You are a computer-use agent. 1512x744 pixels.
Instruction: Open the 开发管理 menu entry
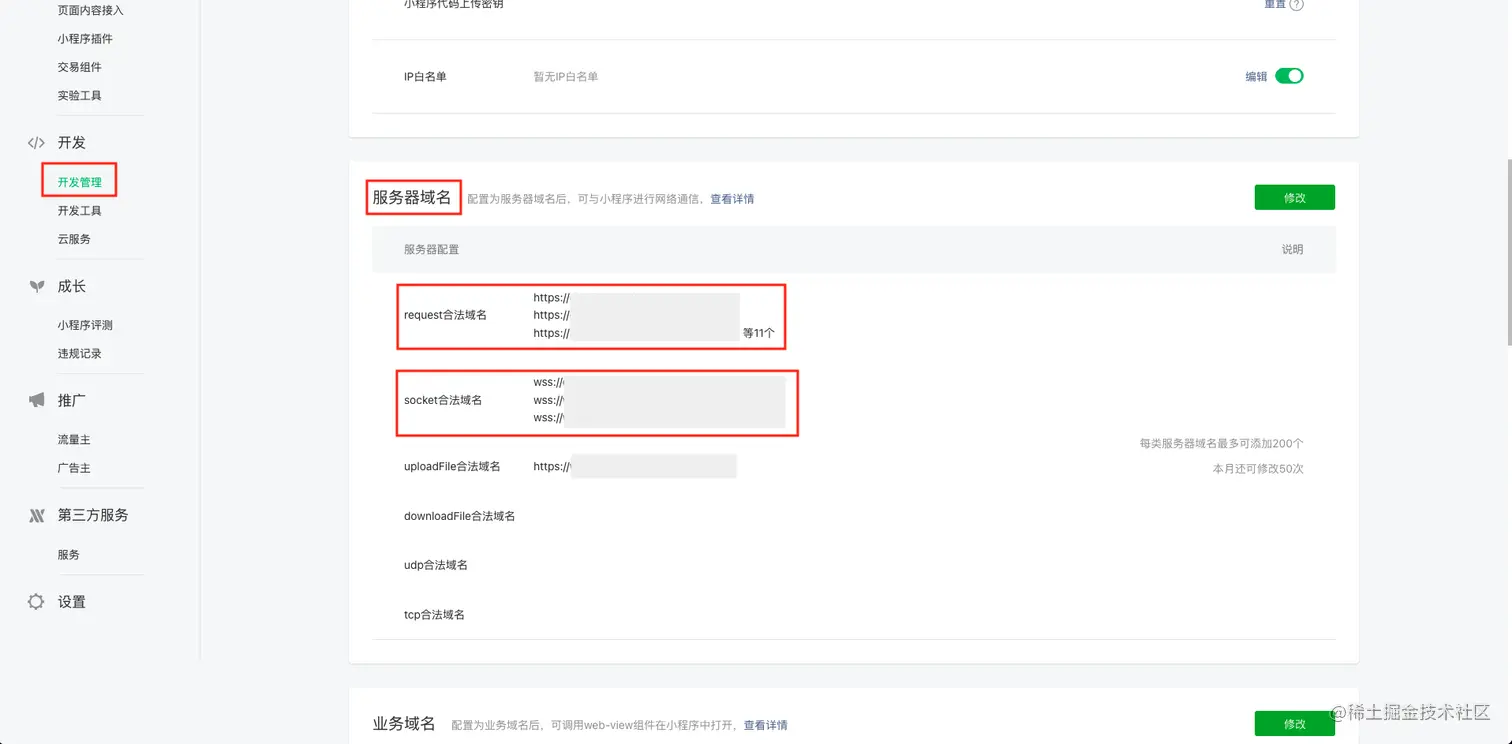tap(79, 181)
